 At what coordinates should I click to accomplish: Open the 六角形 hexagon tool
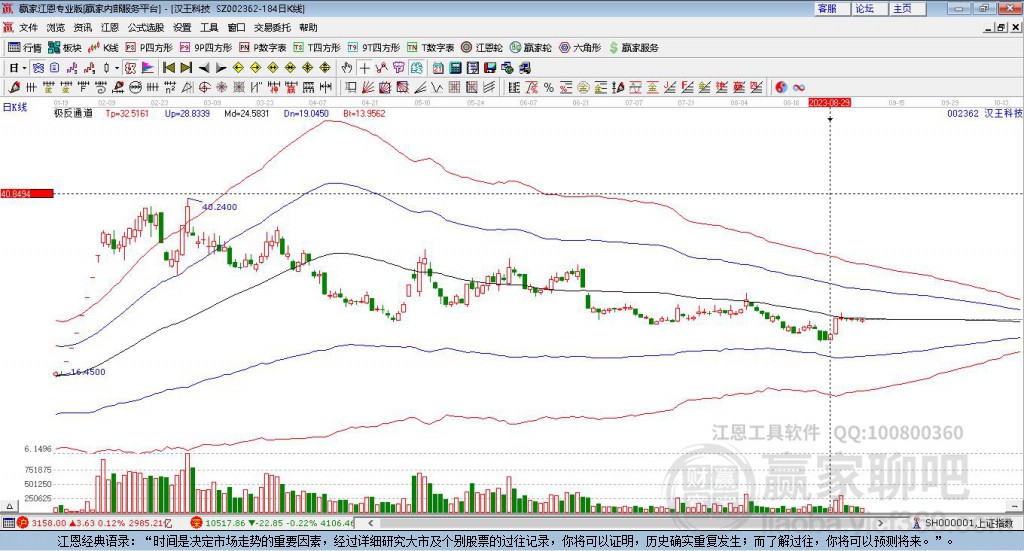click(580, 48)
